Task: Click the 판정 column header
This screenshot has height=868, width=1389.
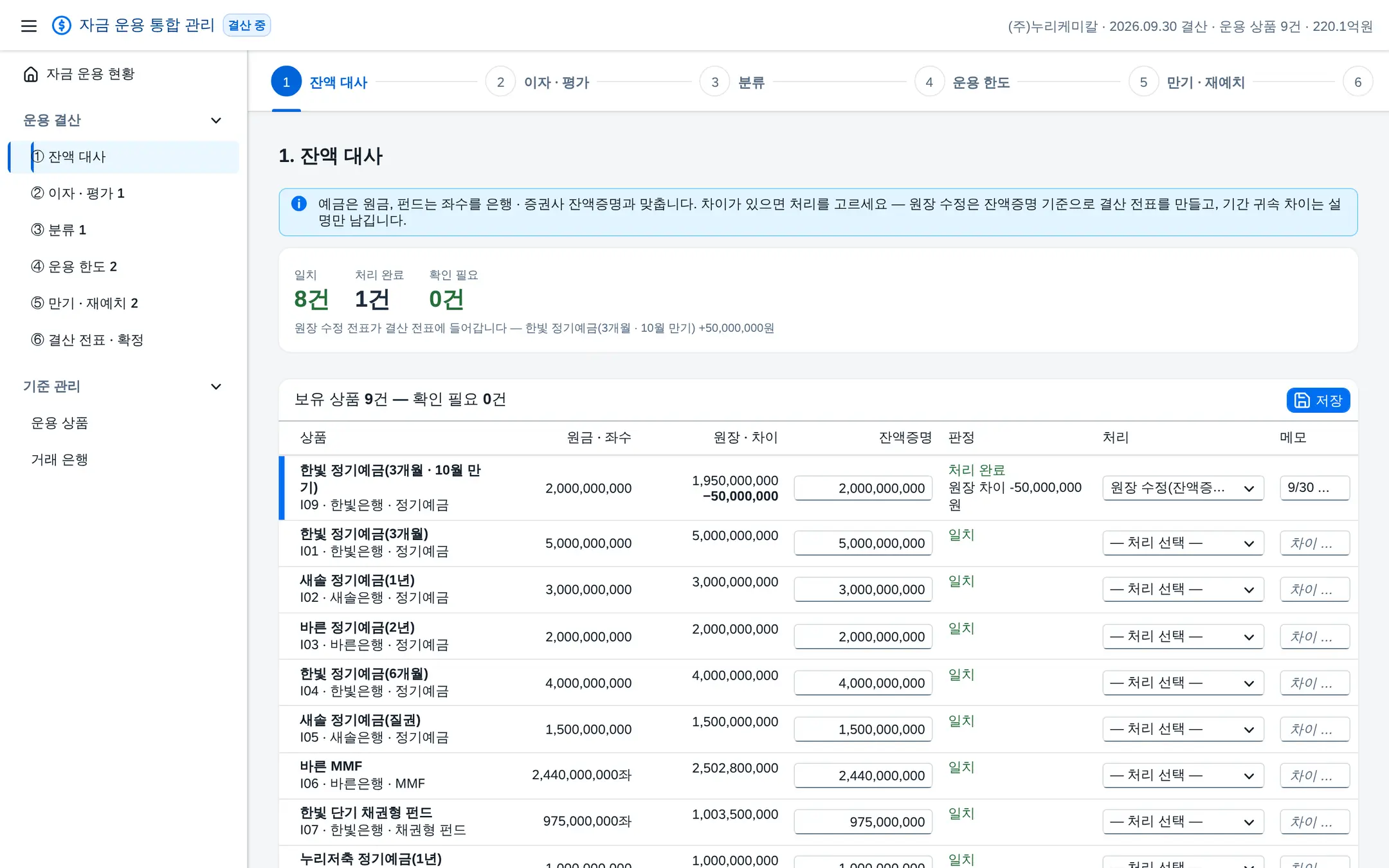Action: 961,438
